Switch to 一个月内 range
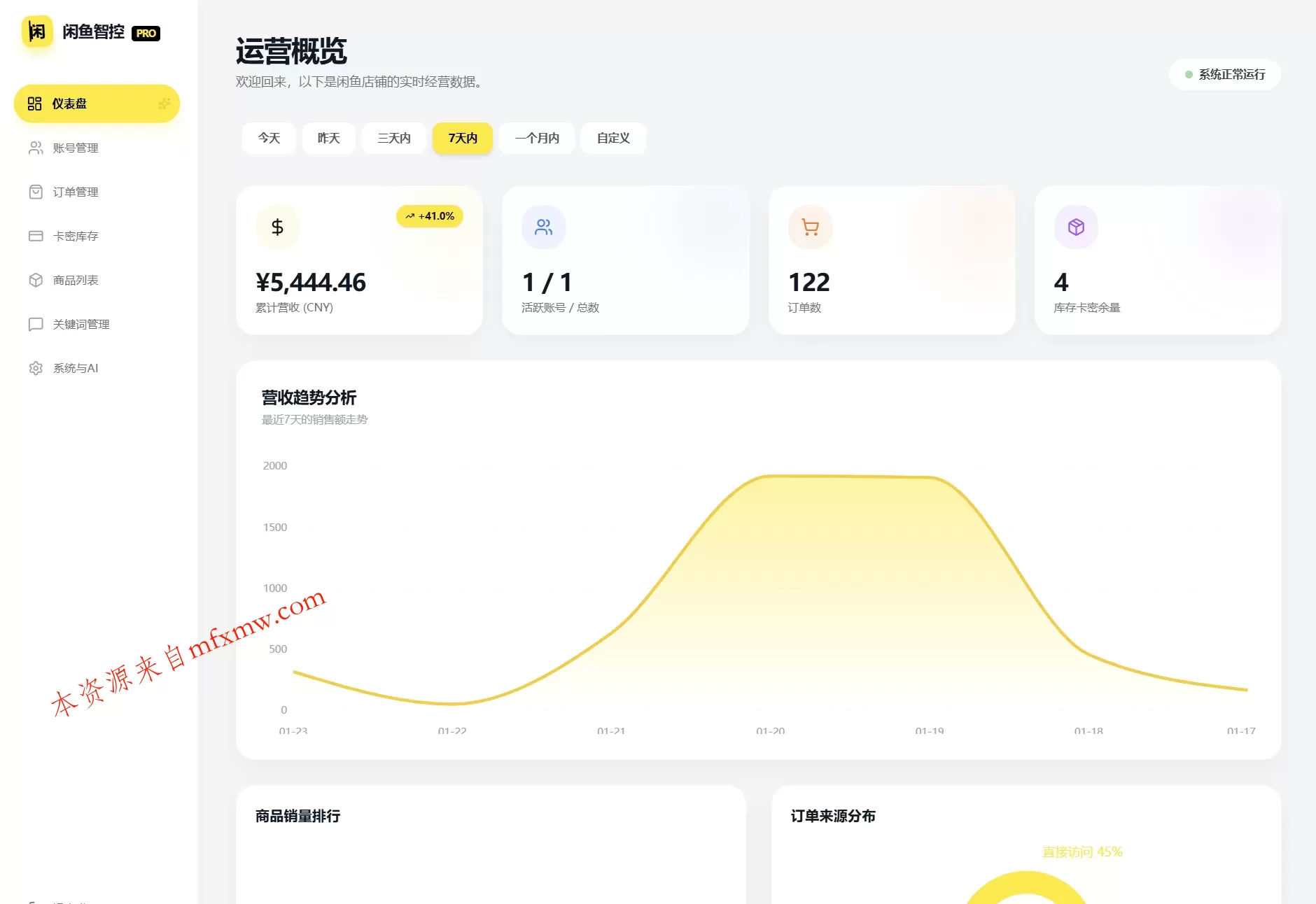 (x=537, y=138)
